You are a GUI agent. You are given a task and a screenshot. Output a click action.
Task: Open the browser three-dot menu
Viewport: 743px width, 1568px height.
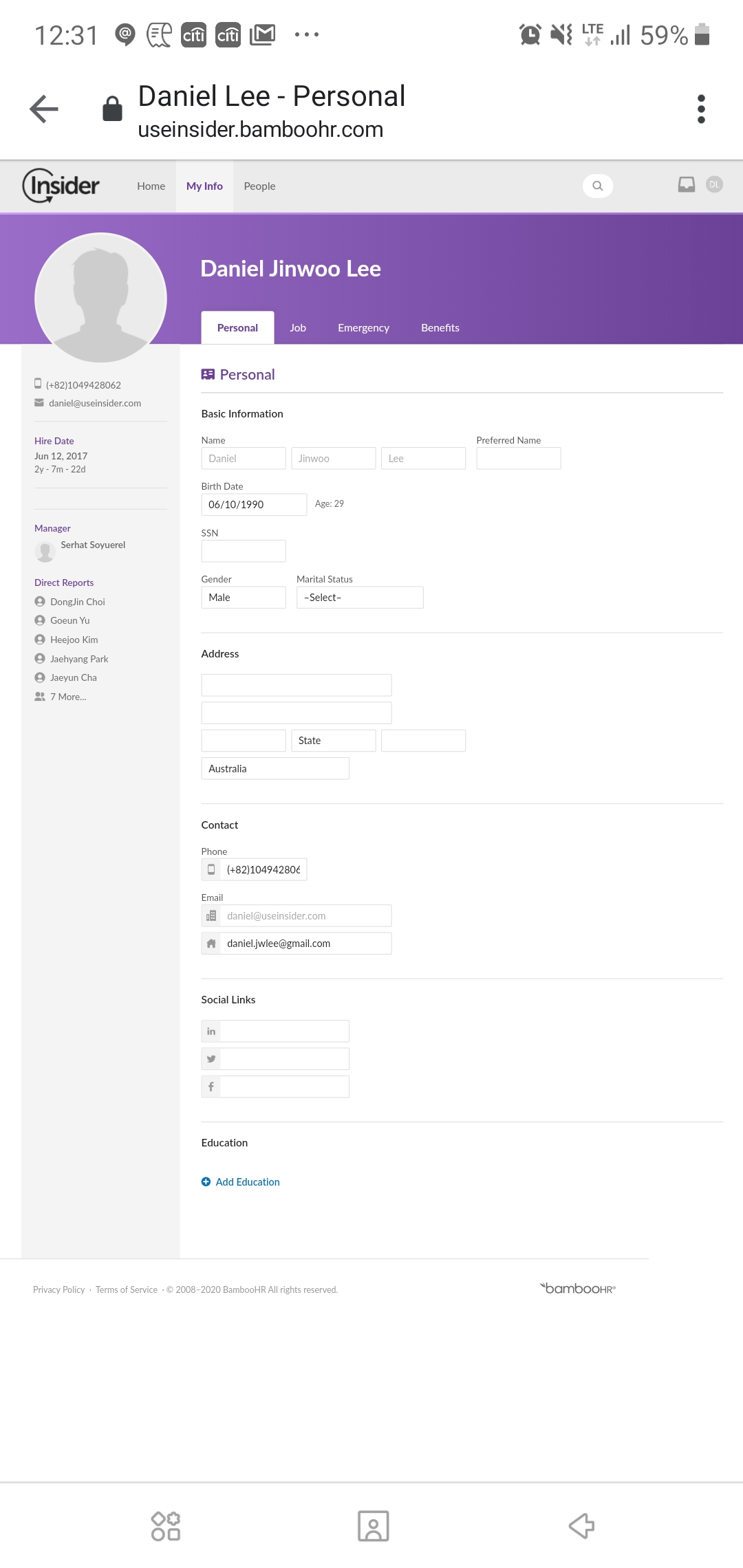[x=701, y=109]
